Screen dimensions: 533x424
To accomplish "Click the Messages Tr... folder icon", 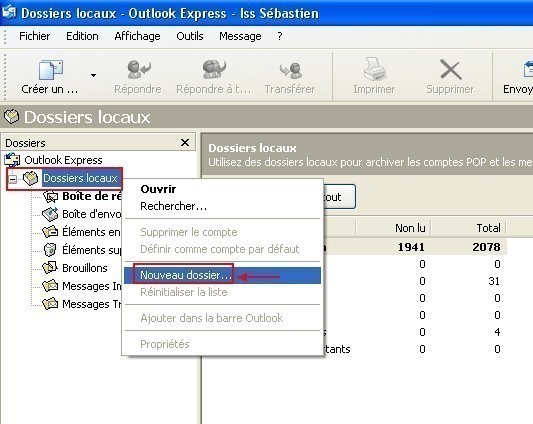I will pyautogui.click(x=50, y=304).
